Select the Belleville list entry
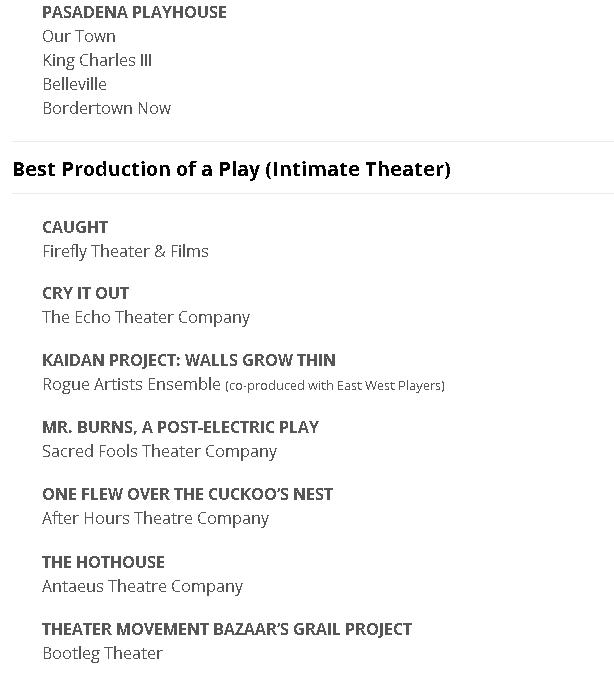Image resolution: width=614 pixels, height=683 pixels. [x=74, y=84]
